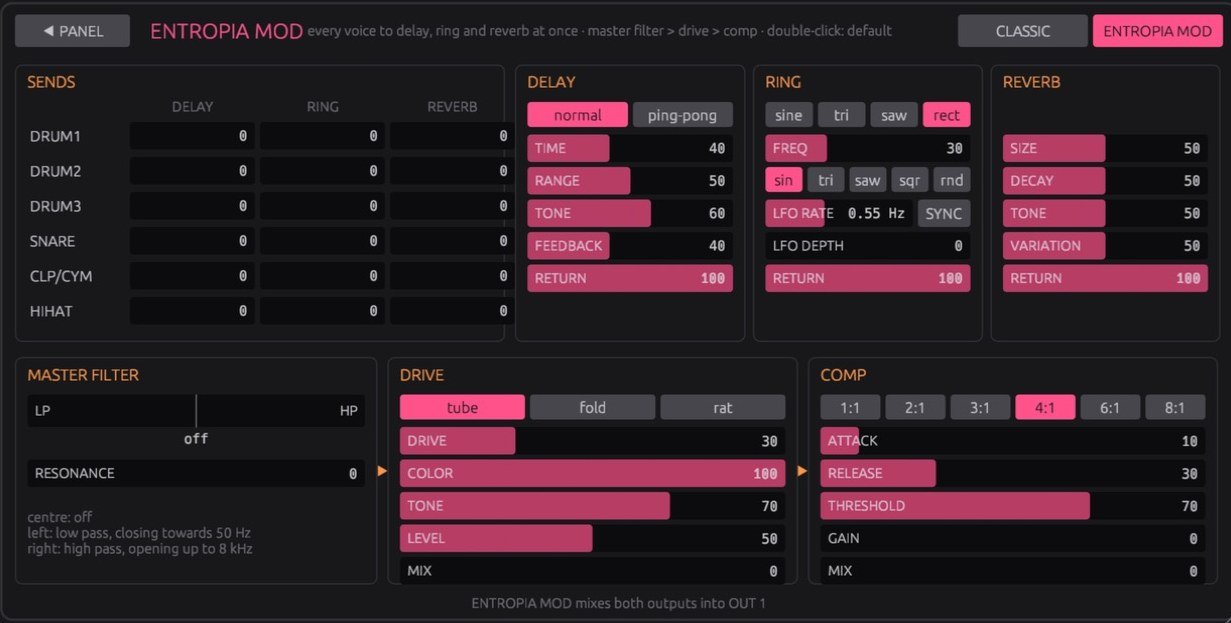This screenshot has height=623, width=1231.
Task: Adjust the compressor RELEASE slider
Action: (x=1013, y=473)
